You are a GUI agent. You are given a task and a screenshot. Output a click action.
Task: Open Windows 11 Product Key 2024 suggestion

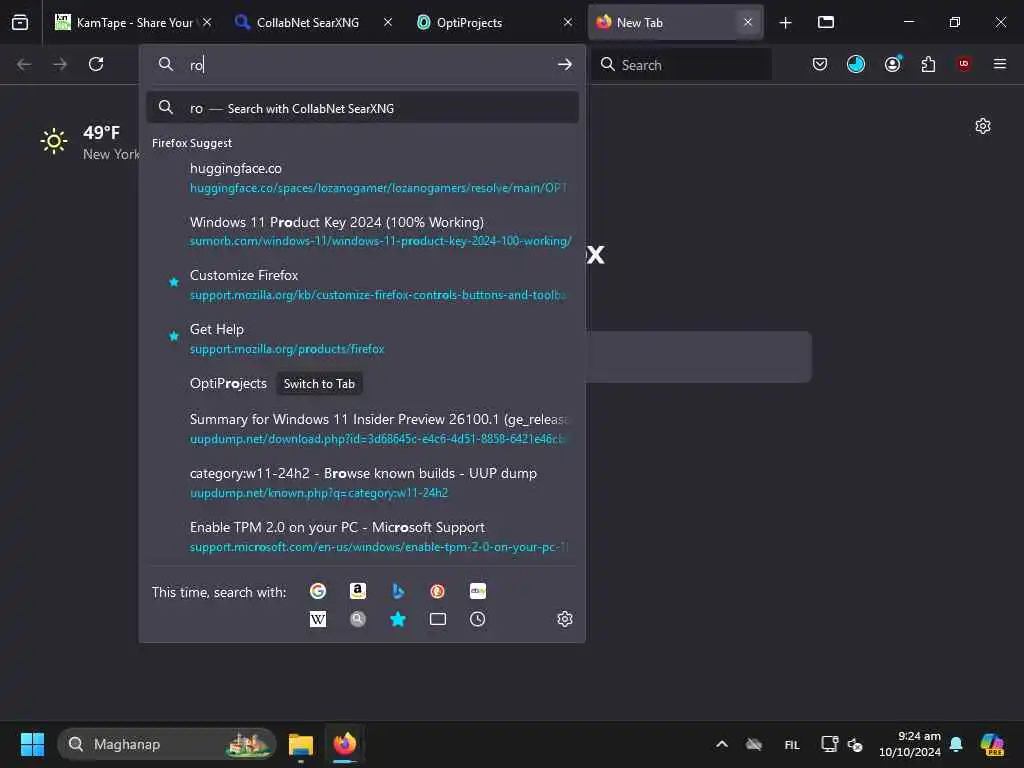362,231
